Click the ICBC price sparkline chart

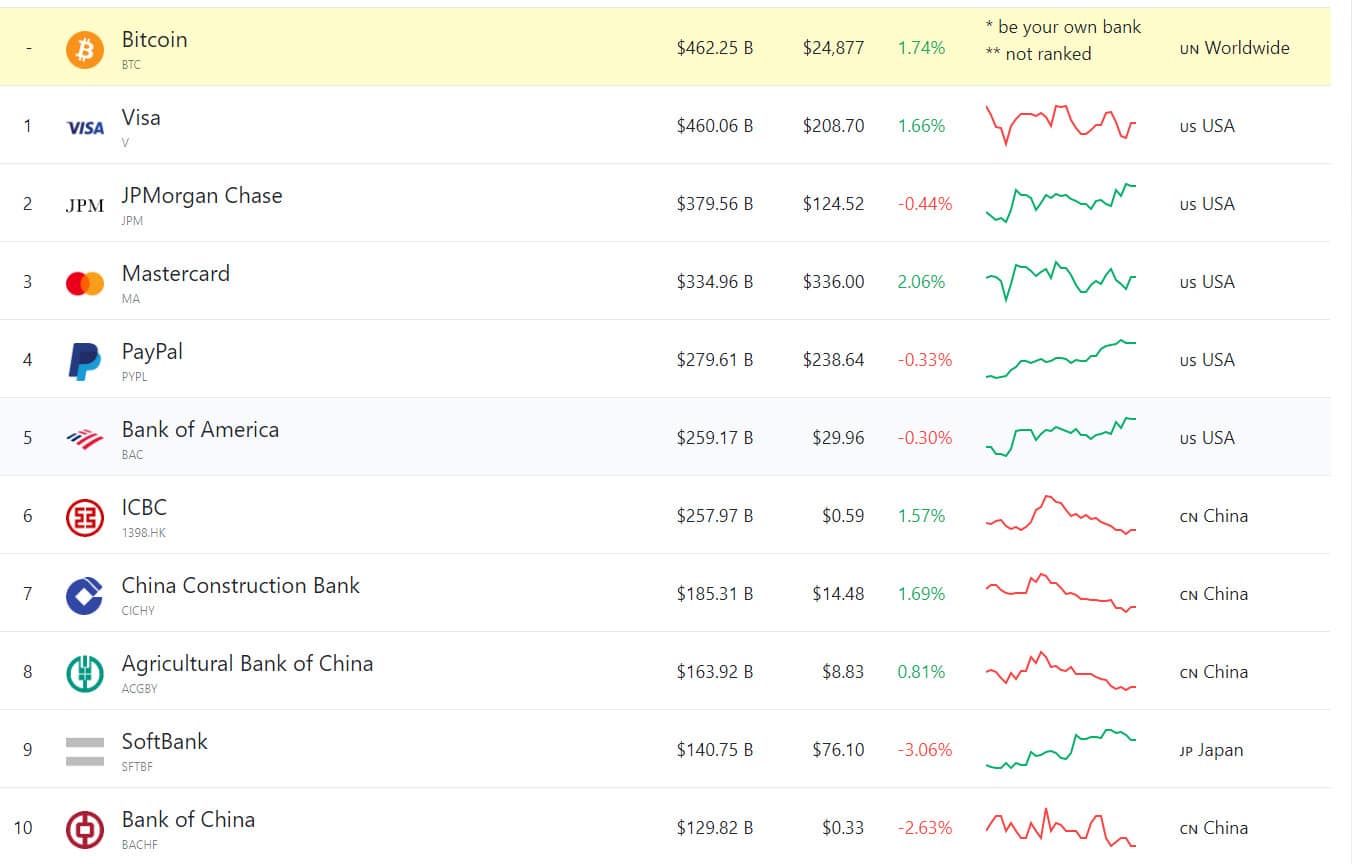point(1061,515)
